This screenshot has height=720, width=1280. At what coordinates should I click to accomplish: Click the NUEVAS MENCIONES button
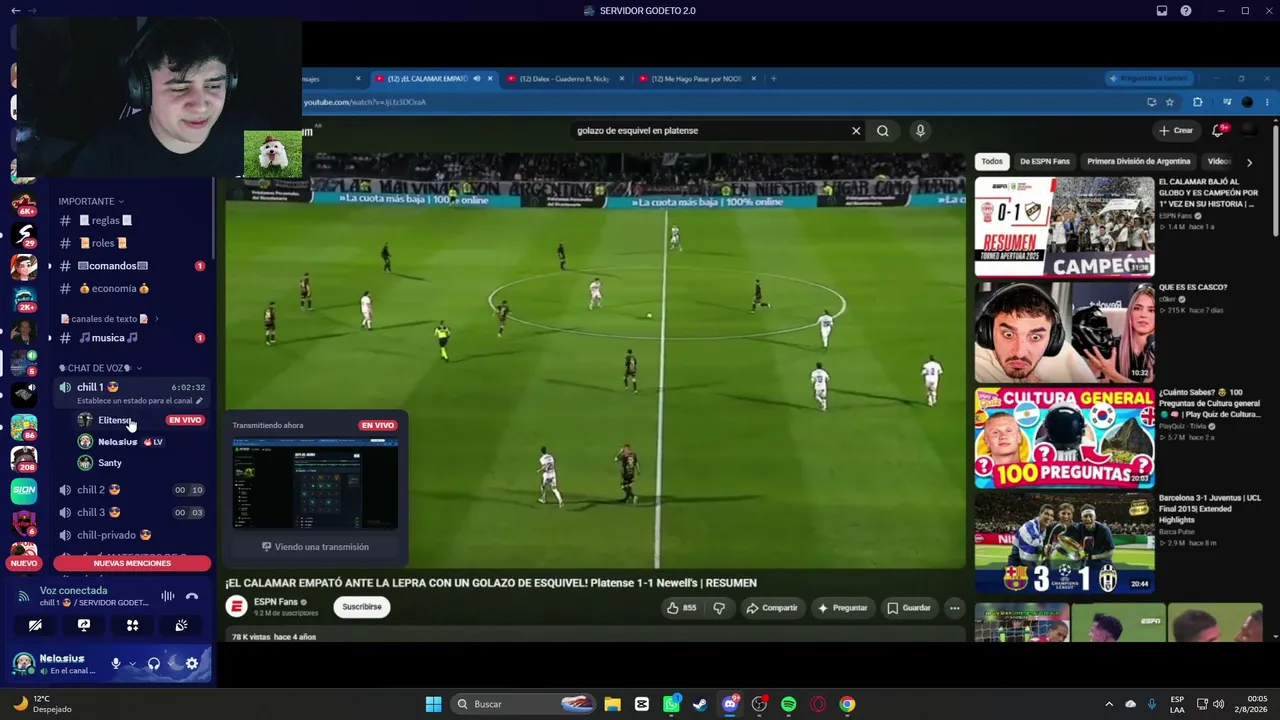click(132, 563)
